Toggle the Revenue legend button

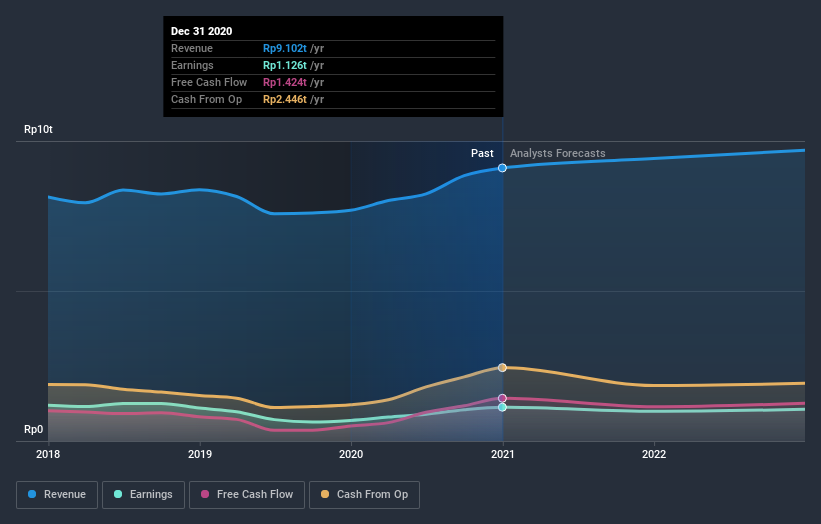point(57,495)
